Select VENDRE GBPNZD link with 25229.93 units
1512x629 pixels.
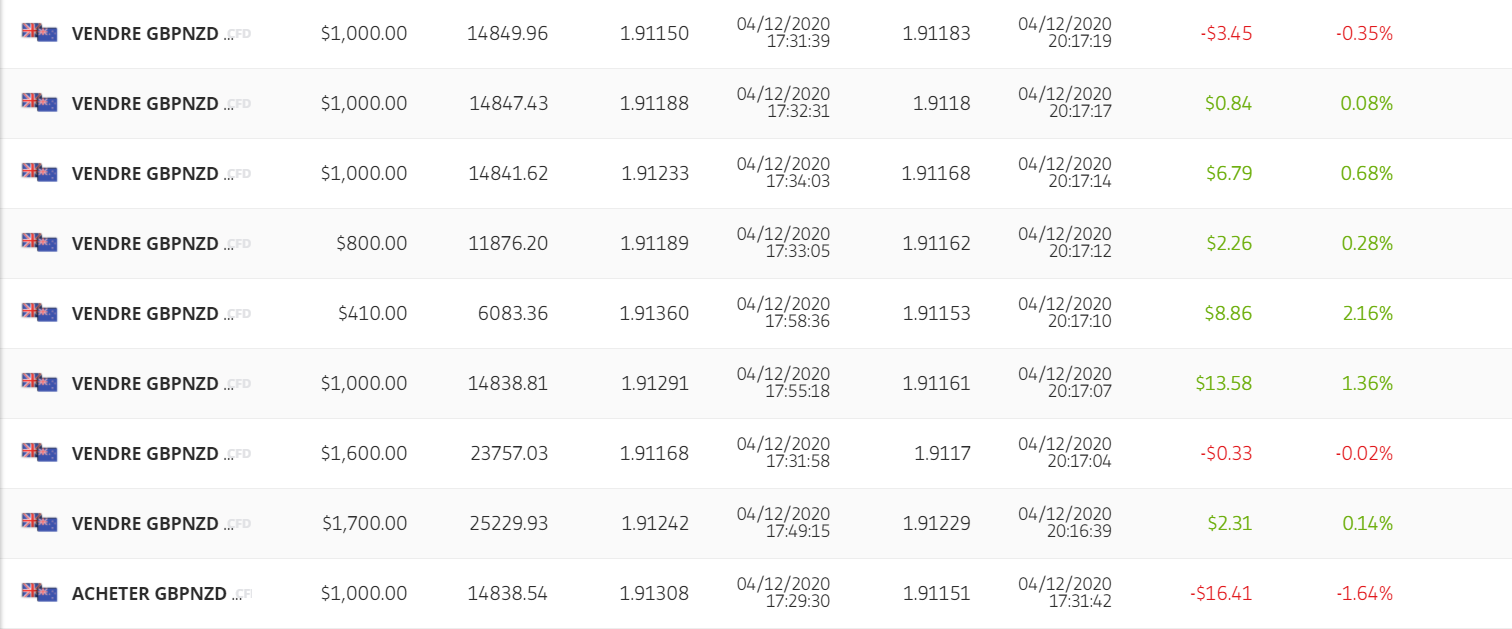[x=145, y=523]
